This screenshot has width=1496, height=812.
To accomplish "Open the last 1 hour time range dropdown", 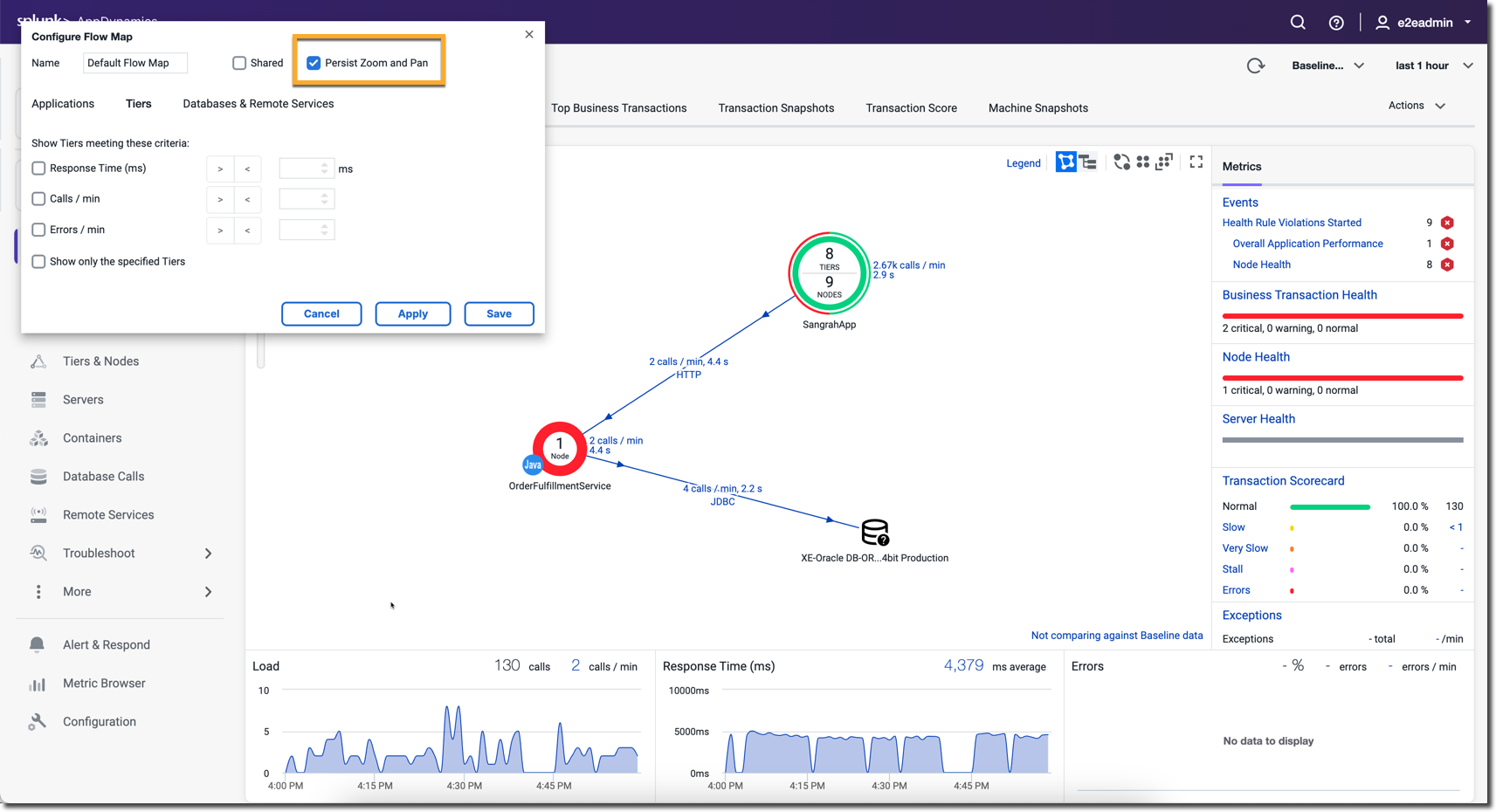I will click(x=1434, y=65).
